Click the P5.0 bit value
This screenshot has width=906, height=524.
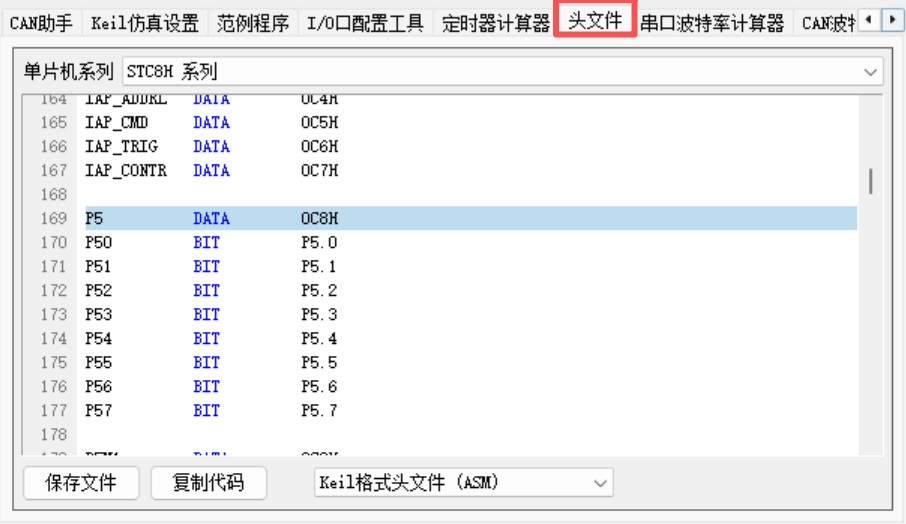tap(319, 243)
